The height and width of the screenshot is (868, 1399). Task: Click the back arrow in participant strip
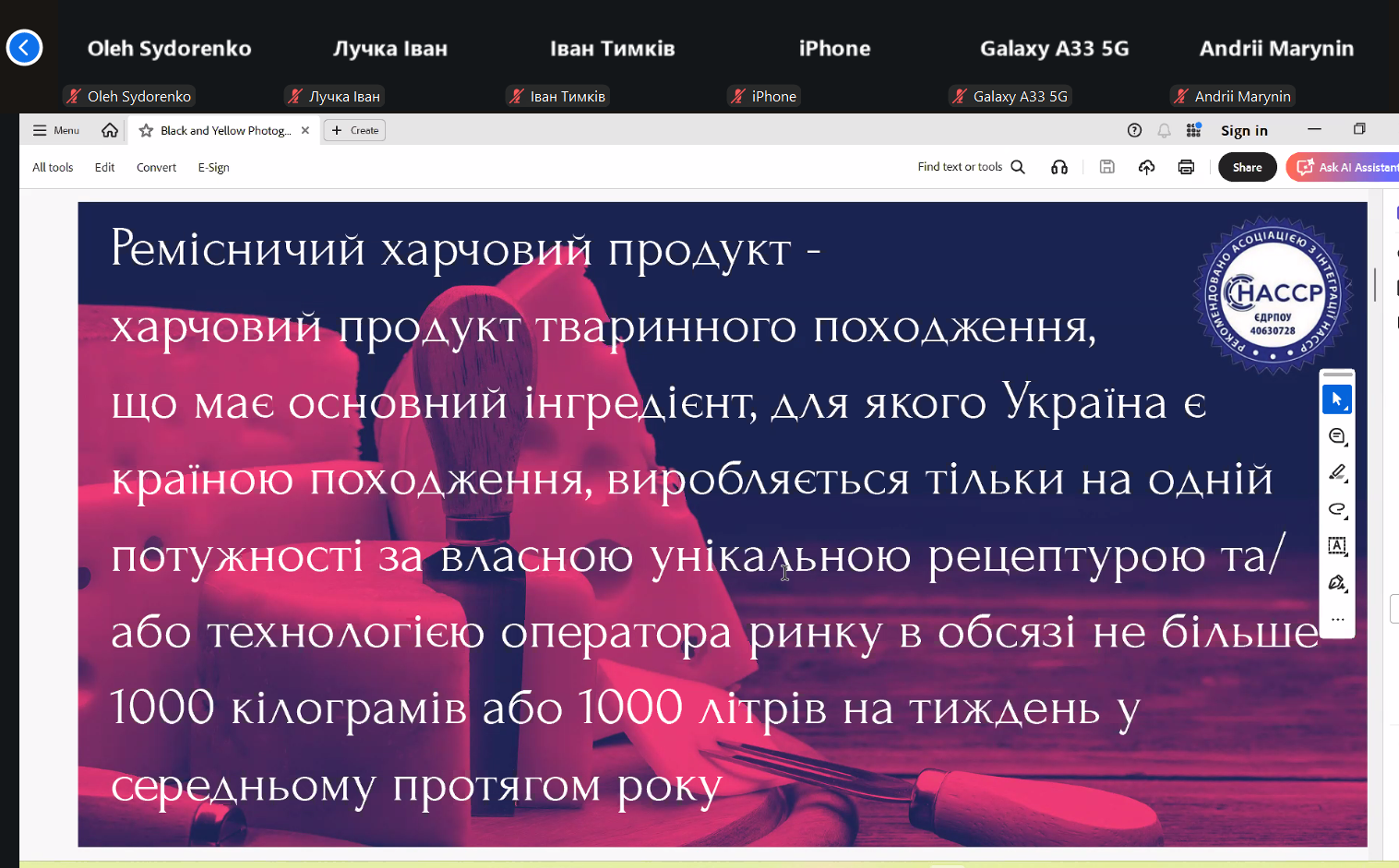pos(24,48)
